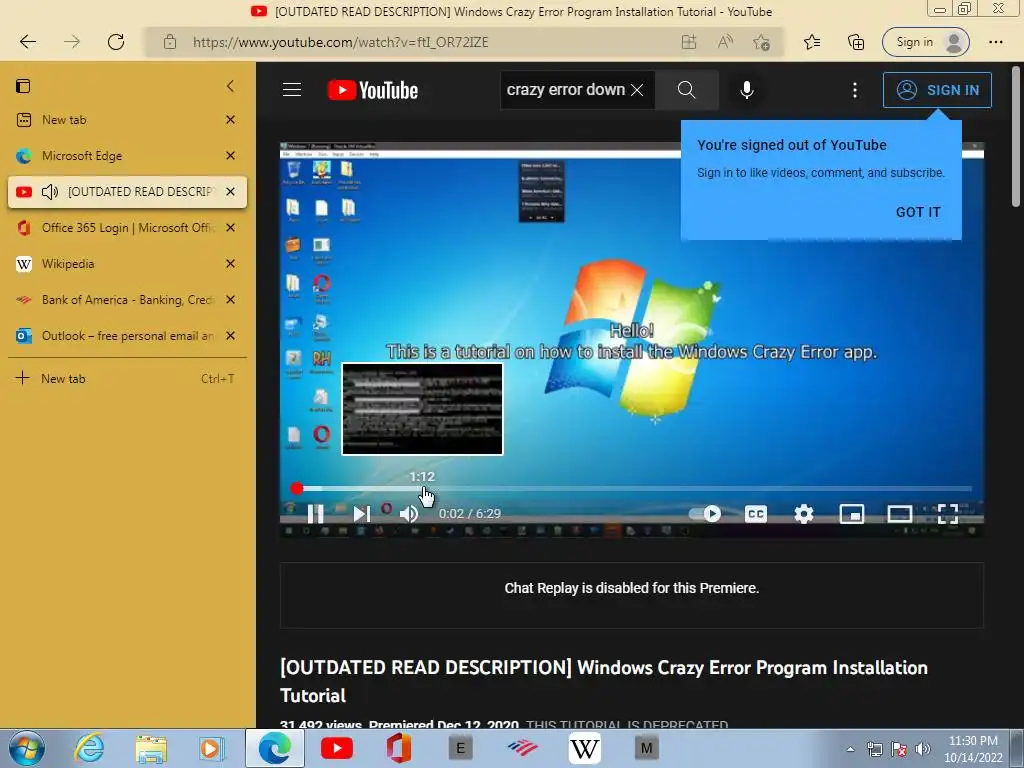The image size is (1024, 768).
Task: Click the video title text
Action: [x=603, y=681]
